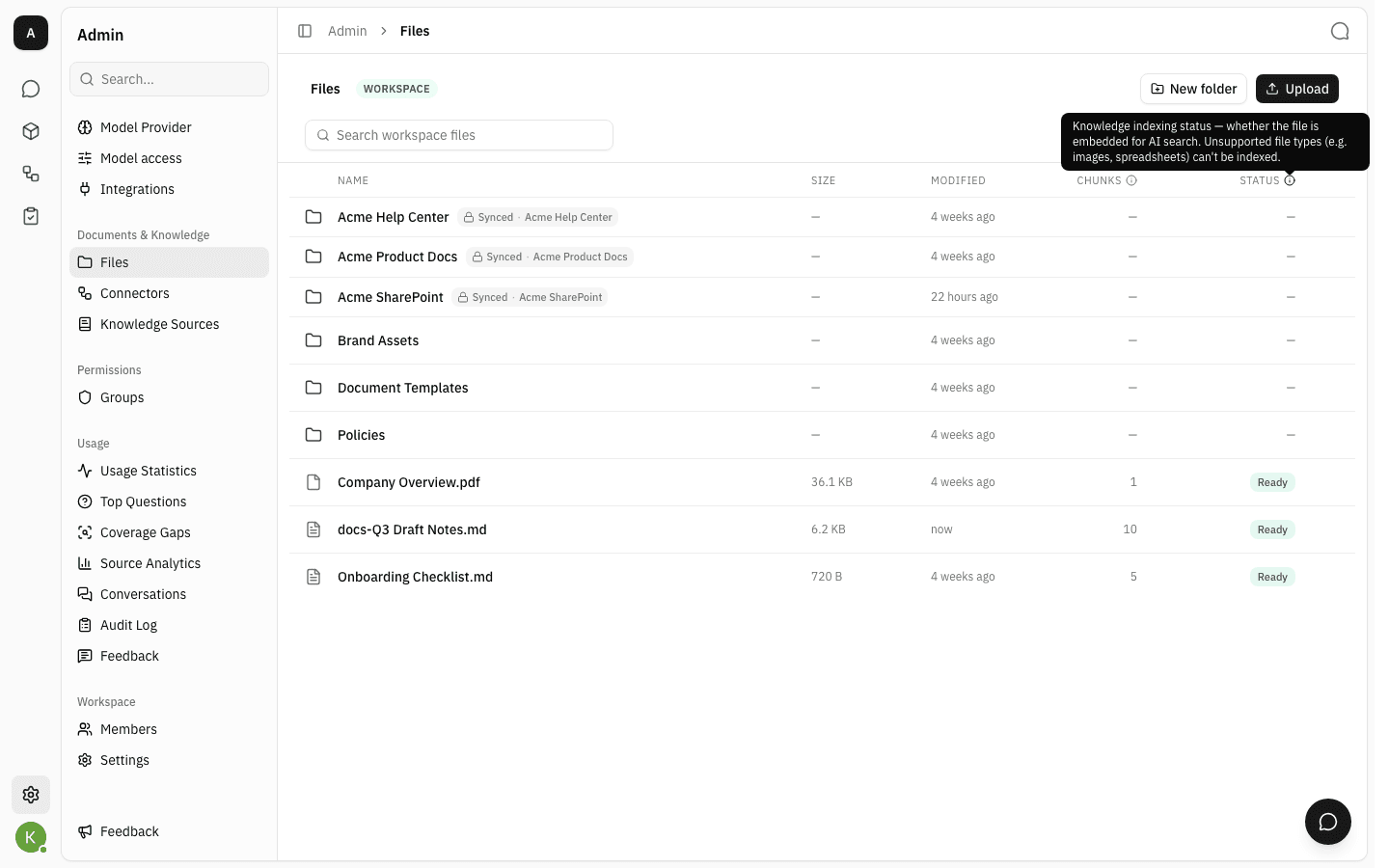
Task: Open the Policies folder
Action: pyautogui.click(x=362, y=435)
